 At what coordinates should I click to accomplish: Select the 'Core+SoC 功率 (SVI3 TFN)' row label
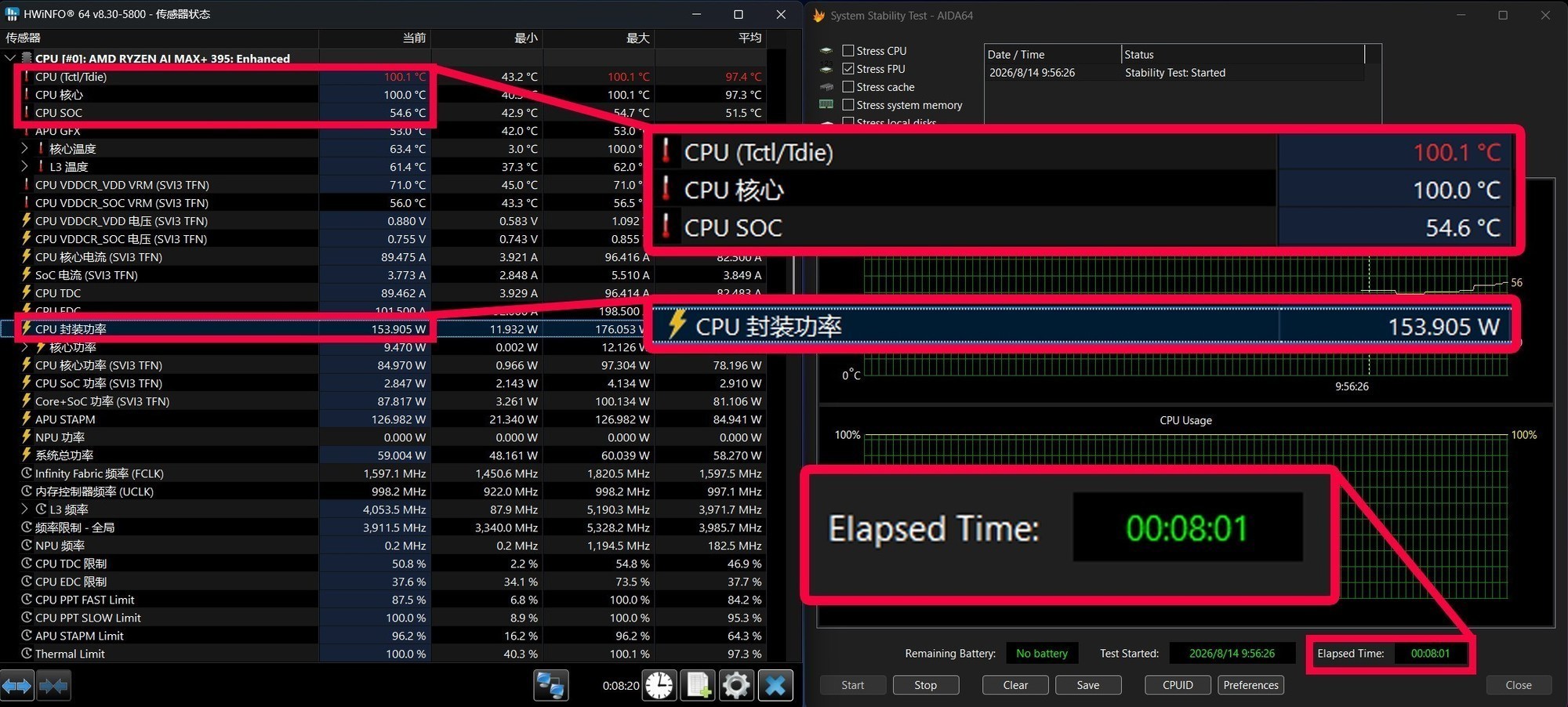click(x=102, y=401)
